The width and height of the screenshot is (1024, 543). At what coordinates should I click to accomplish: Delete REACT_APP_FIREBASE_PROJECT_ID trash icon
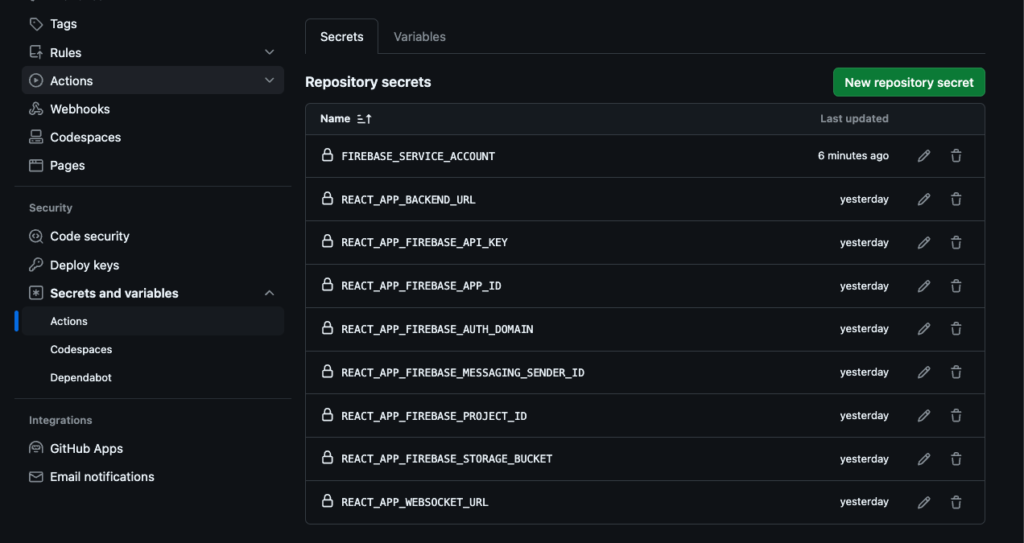[956, 416]
